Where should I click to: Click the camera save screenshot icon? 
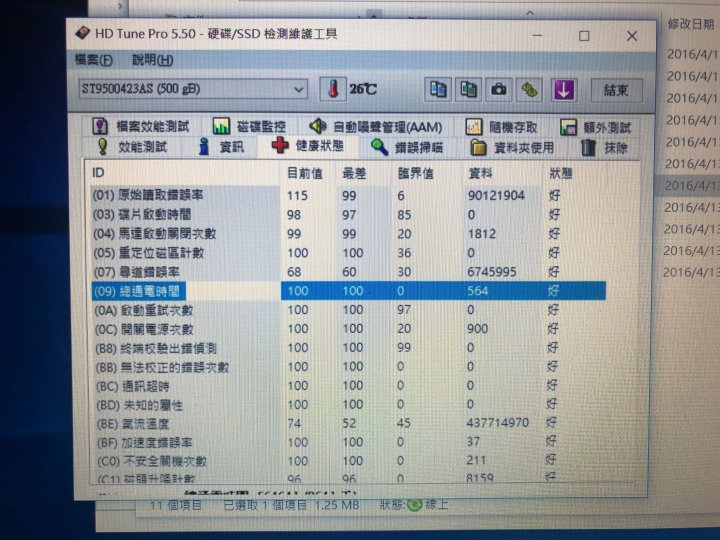[499, 89]
